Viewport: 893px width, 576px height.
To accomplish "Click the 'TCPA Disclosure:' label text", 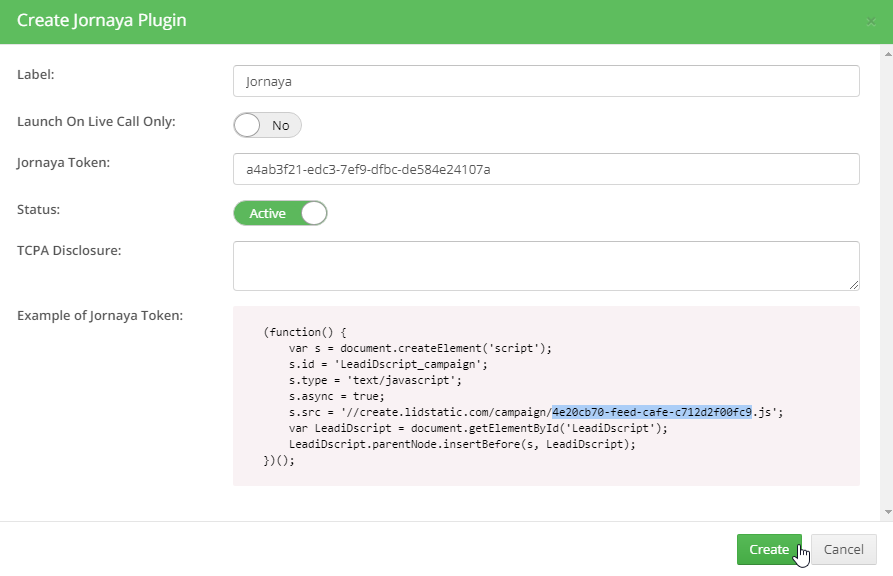I will [69, 250].
